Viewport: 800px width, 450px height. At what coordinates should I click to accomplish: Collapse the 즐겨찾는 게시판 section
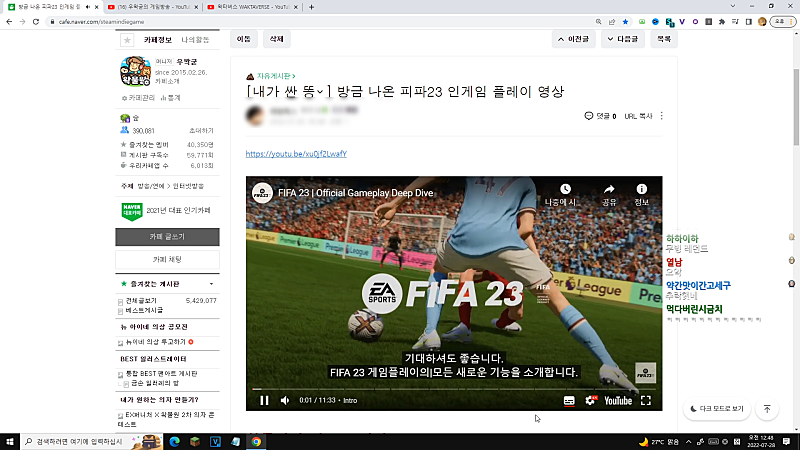tap(211, 284)
